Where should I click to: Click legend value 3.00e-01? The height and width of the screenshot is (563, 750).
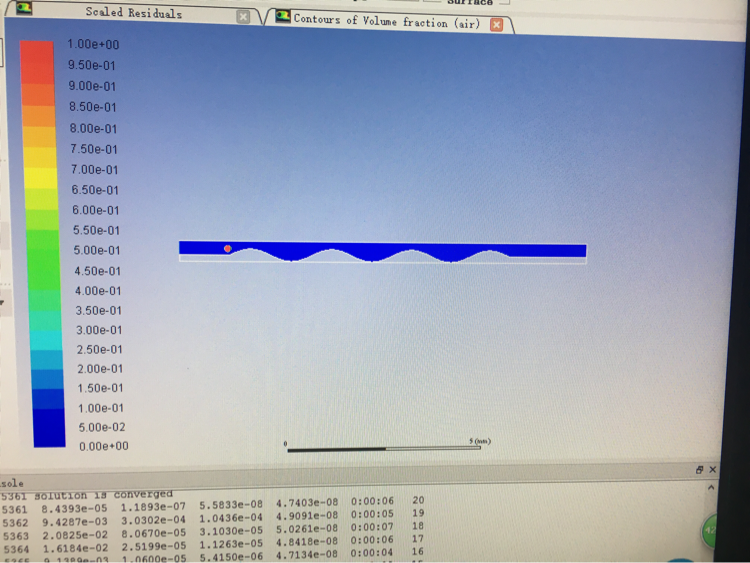point(99,330)
